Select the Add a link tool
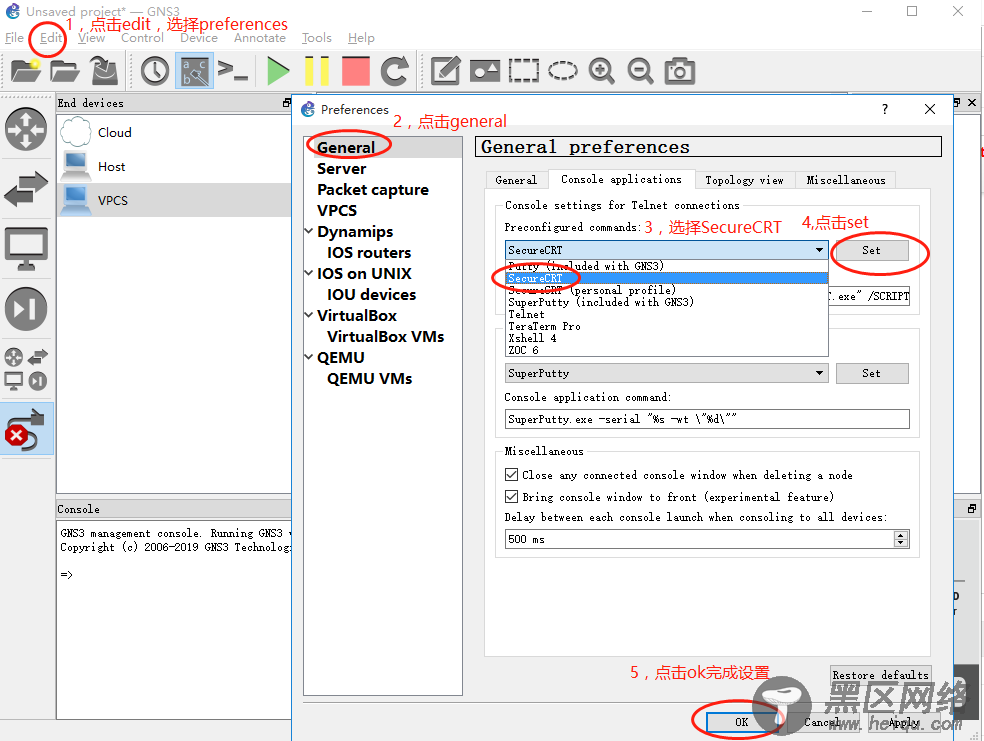Viewport: 984px width, 741px height. click(26, 429)
